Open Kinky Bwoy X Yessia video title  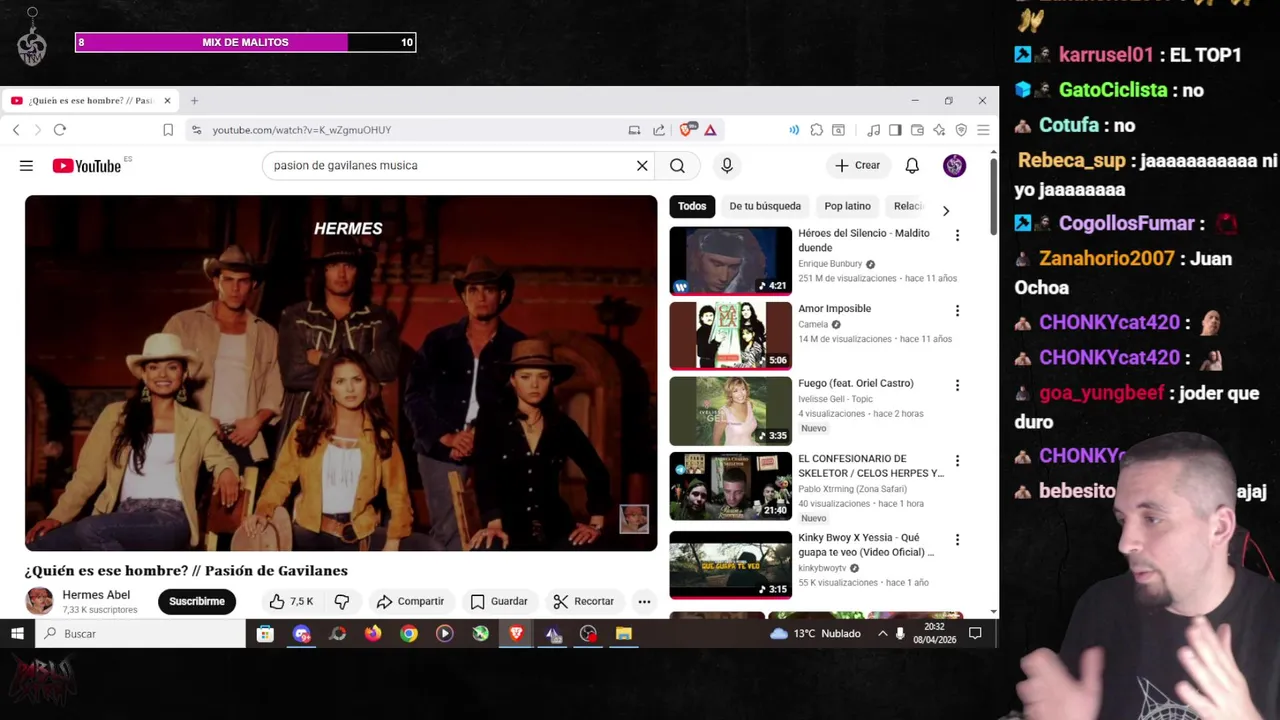[x=866, y=545]
